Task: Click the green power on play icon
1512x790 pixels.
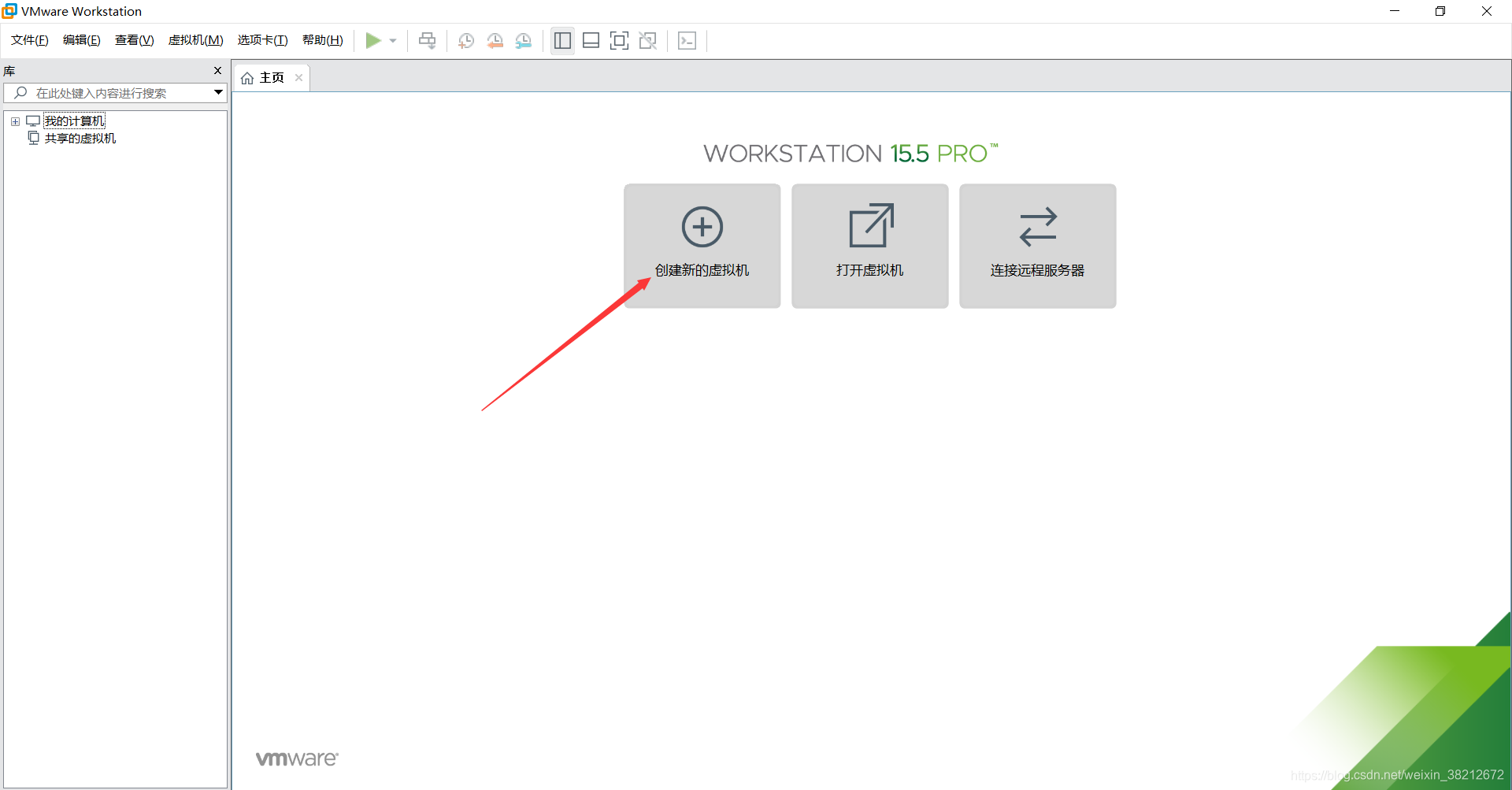Action: 373,40
